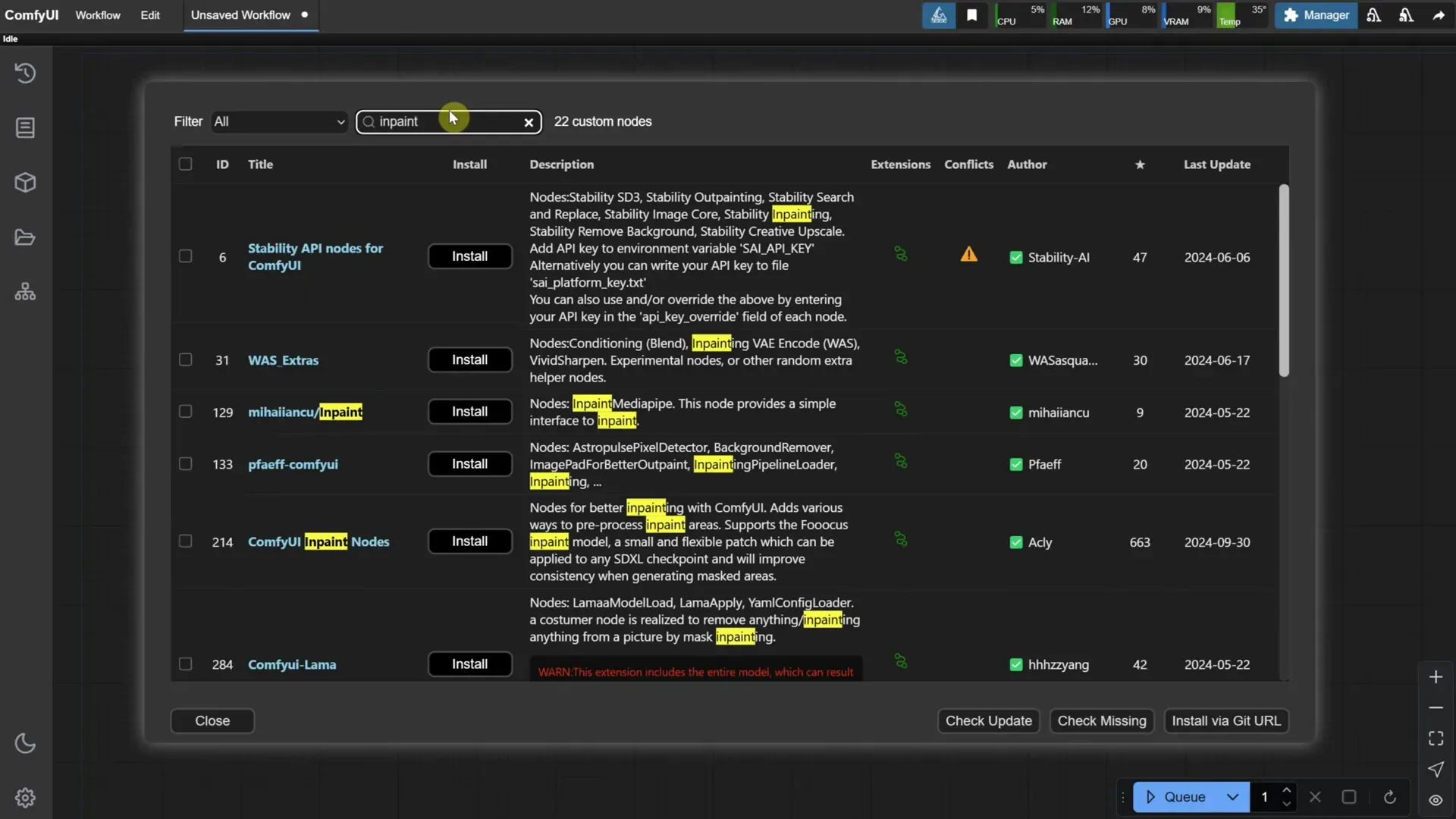The width and height of the screenshot is (1456, 819).
Task: Expand the Queue mode dropdown chevron
Action: (x=1234, y=797)
